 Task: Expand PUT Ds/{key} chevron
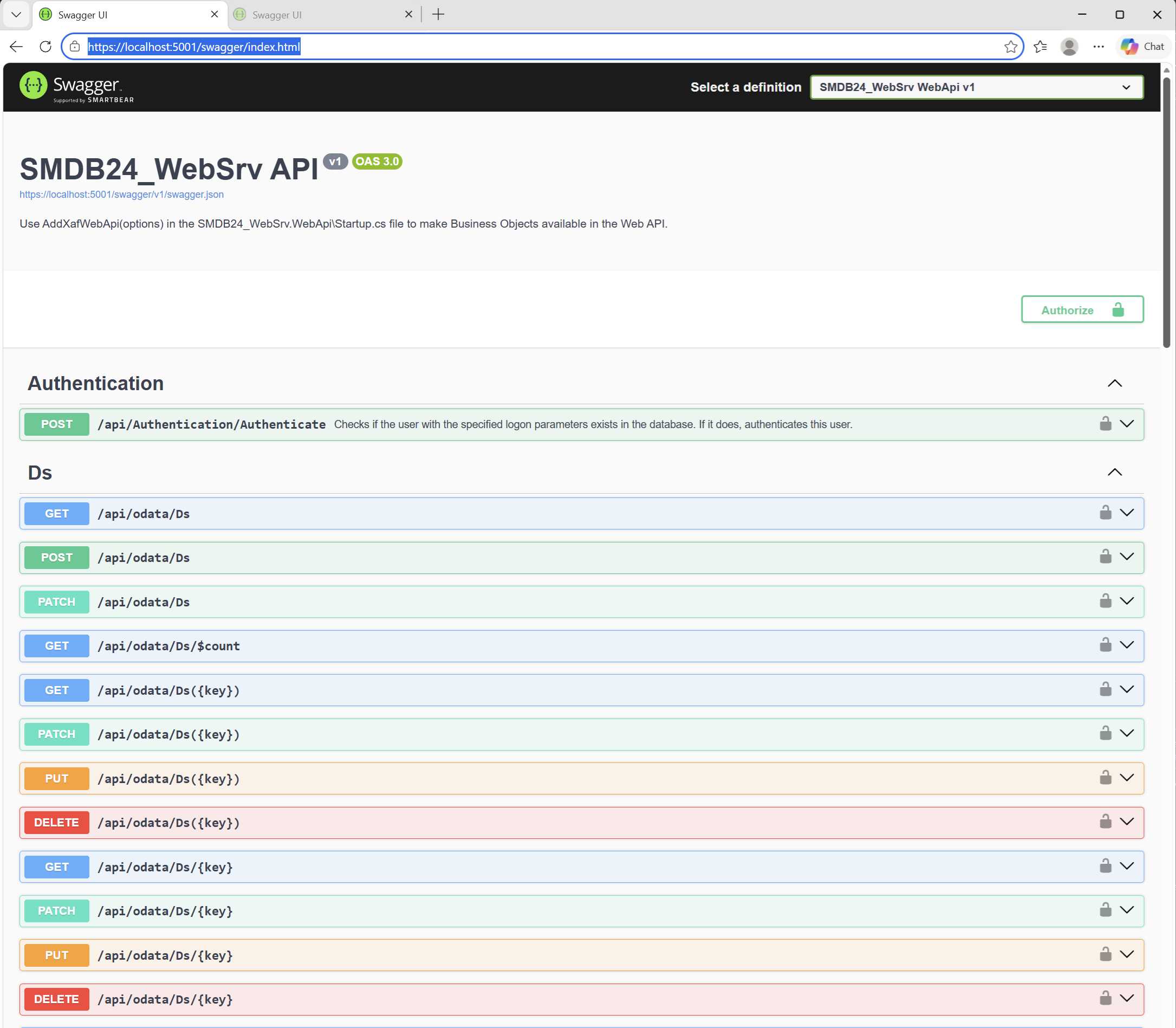tap(1127, 954)
